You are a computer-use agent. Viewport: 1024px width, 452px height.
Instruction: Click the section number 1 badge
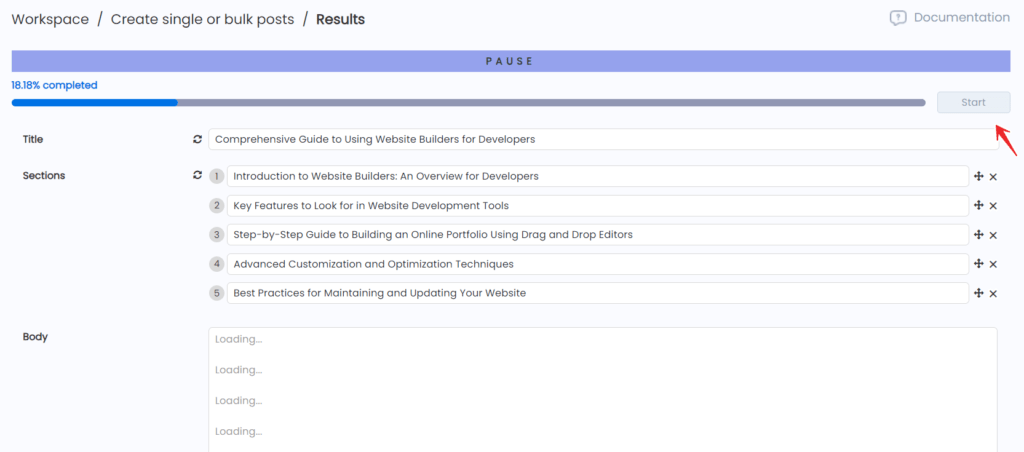tap(217, 176)
